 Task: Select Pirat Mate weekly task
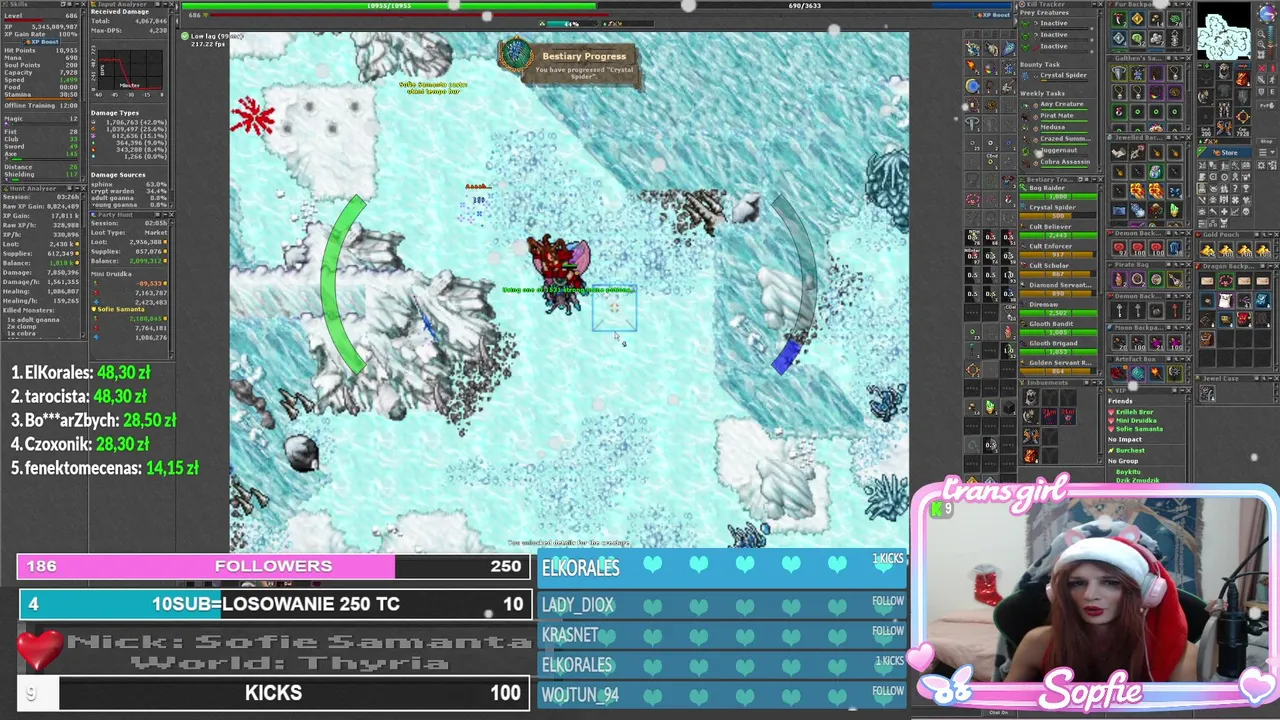[x=1055, y=116]
